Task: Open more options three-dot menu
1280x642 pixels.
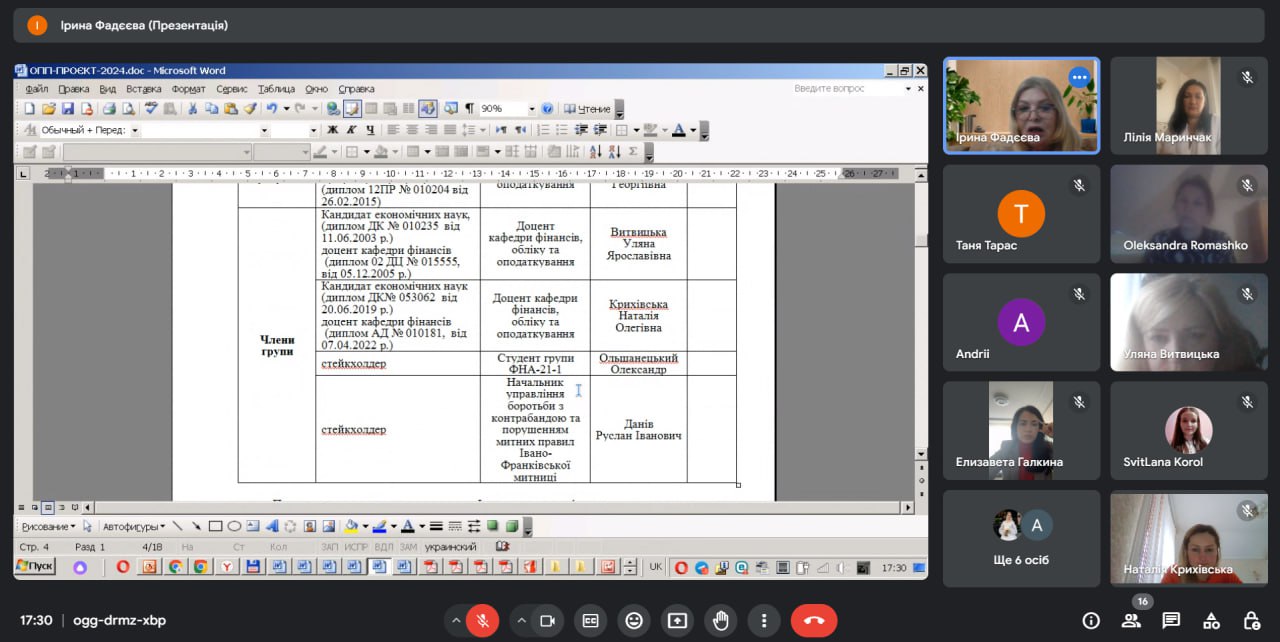Action: click(764, 621)
